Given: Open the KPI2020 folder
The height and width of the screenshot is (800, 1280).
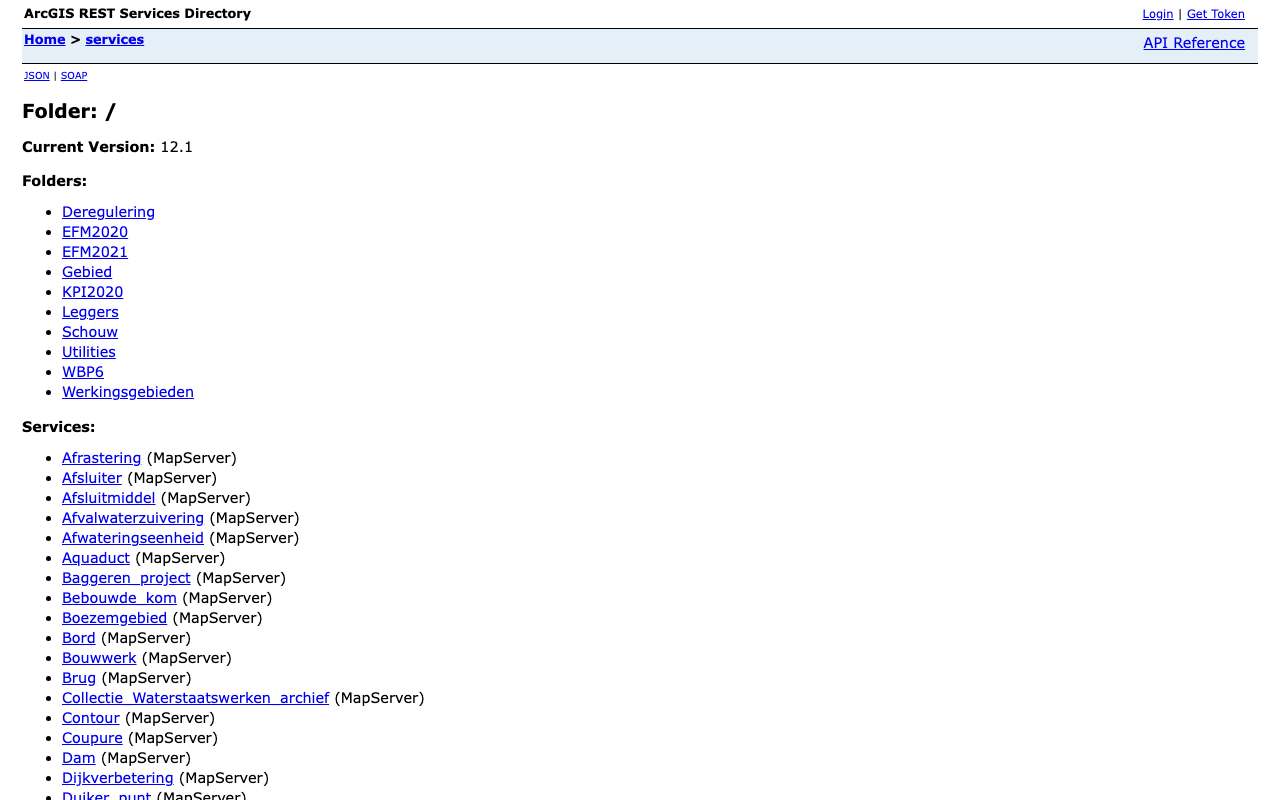Looking at the screenshot, I should tap(93, 292).
